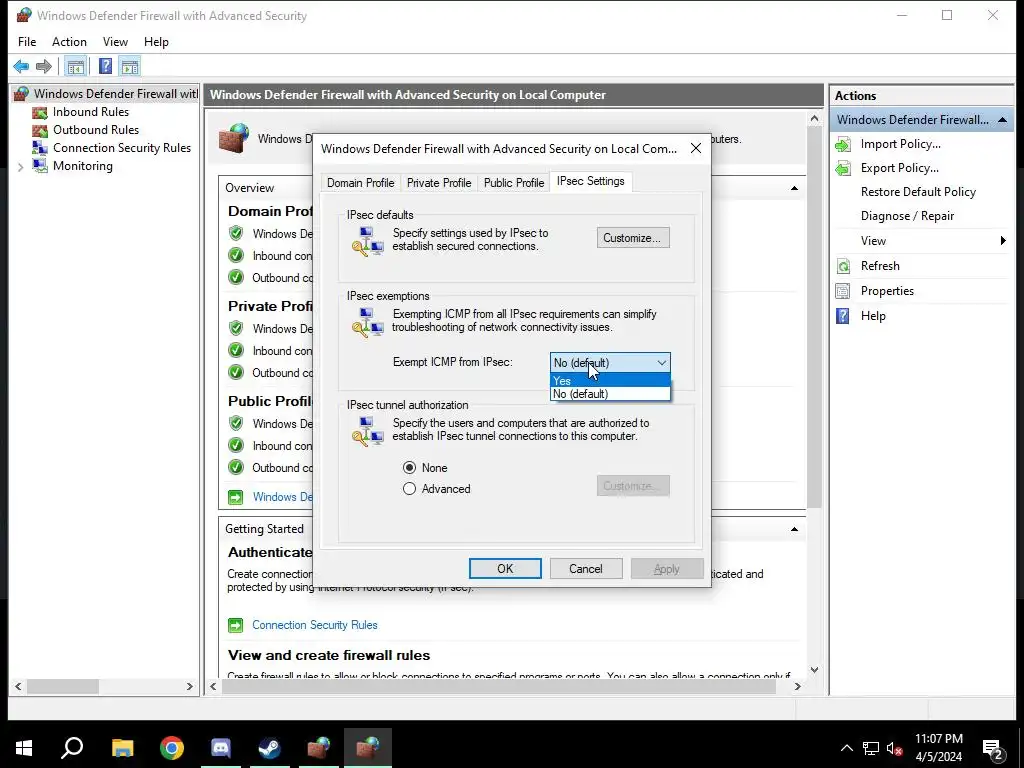Click scroll-down arrow of main pane
This screenshot has width=1024, height=768.
coord(814,669)
